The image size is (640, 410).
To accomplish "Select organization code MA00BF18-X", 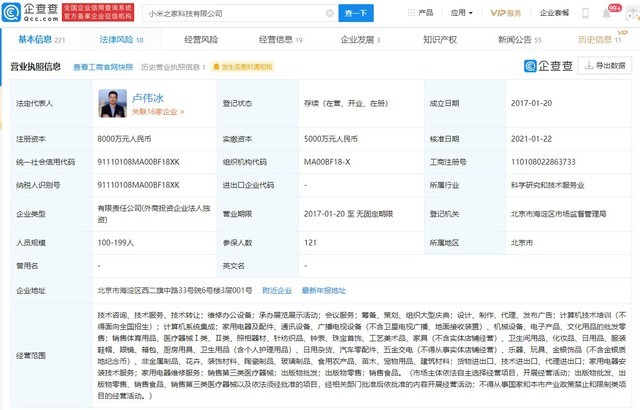I will [327, 162].
